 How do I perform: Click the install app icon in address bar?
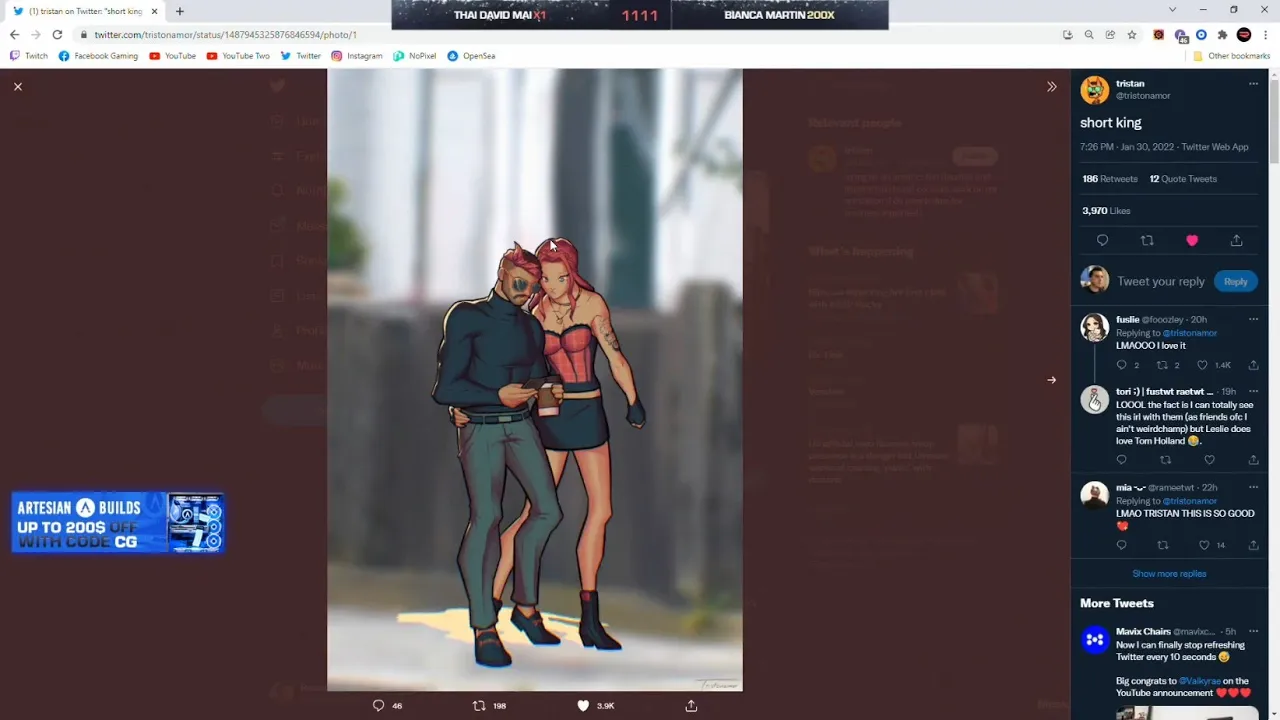[x=1068, y=35]
